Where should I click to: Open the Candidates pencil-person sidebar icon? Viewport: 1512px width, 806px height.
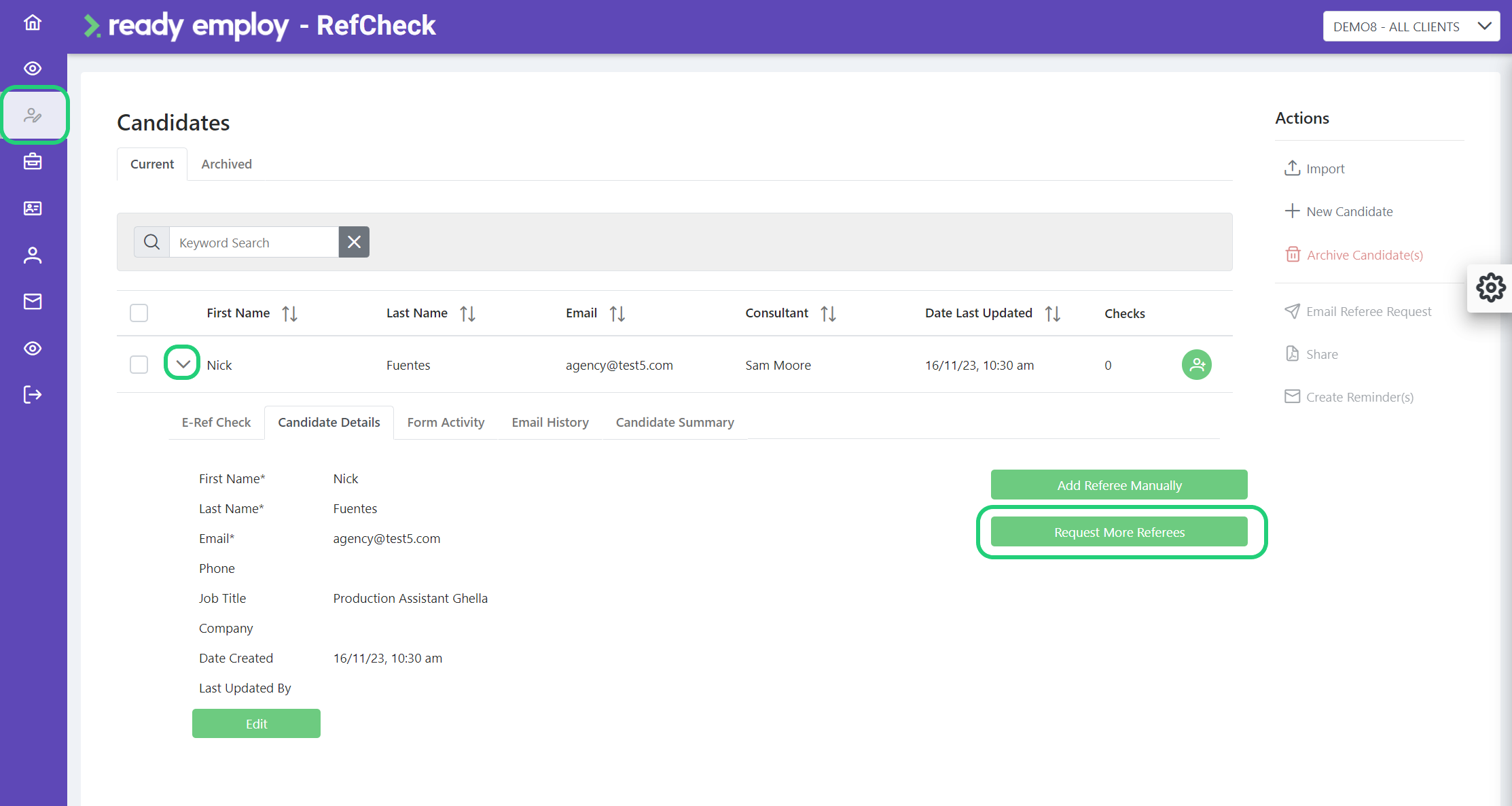point(33,115)
